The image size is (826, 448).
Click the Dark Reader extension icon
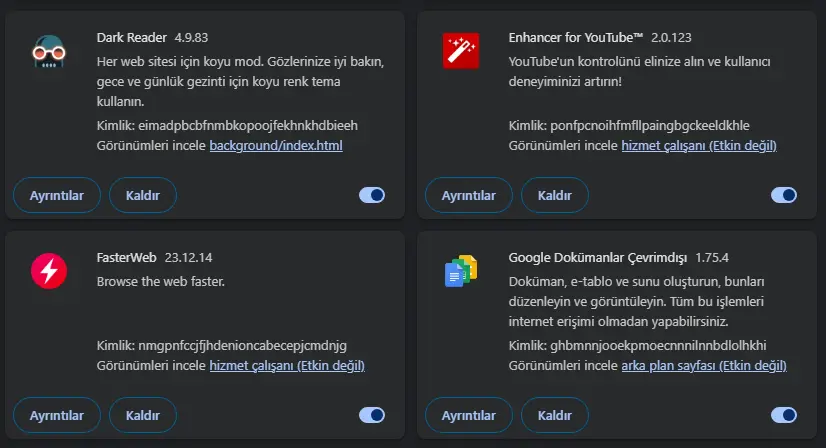point(48,51)
